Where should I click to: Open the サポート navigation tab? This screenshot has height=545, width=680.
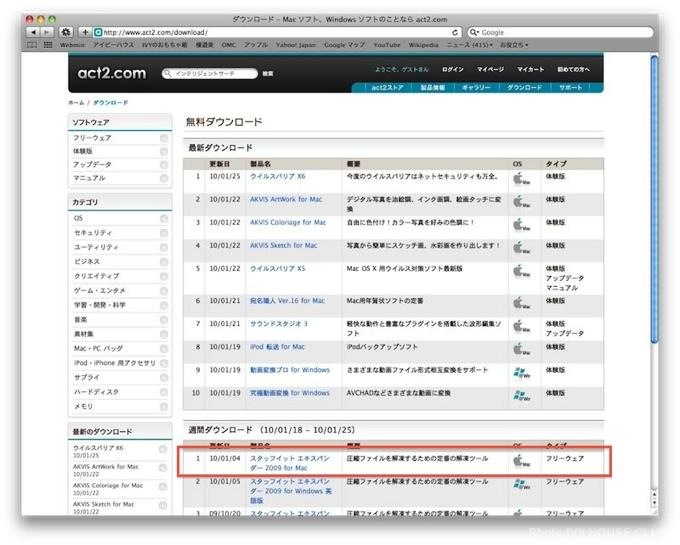point(571,88)
